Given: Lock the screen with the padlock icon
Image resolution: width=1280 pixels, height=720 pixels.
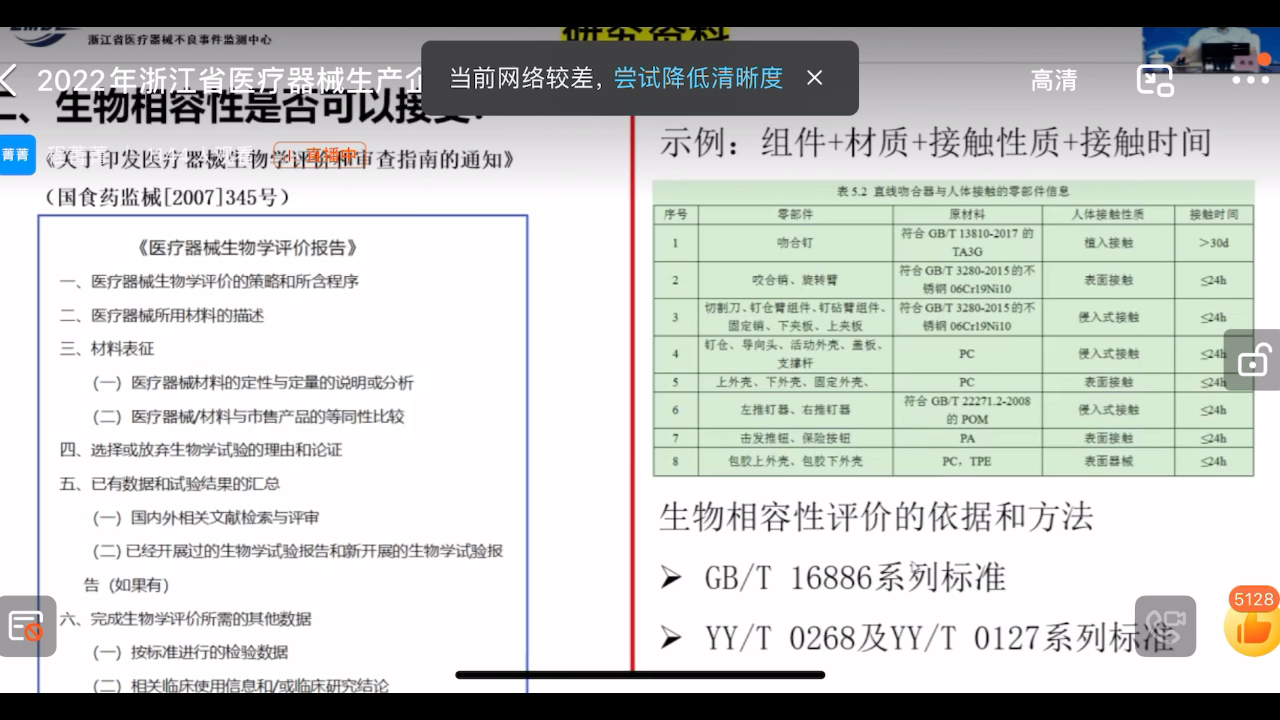Looking at the screenshot, I should point(1253,360).
